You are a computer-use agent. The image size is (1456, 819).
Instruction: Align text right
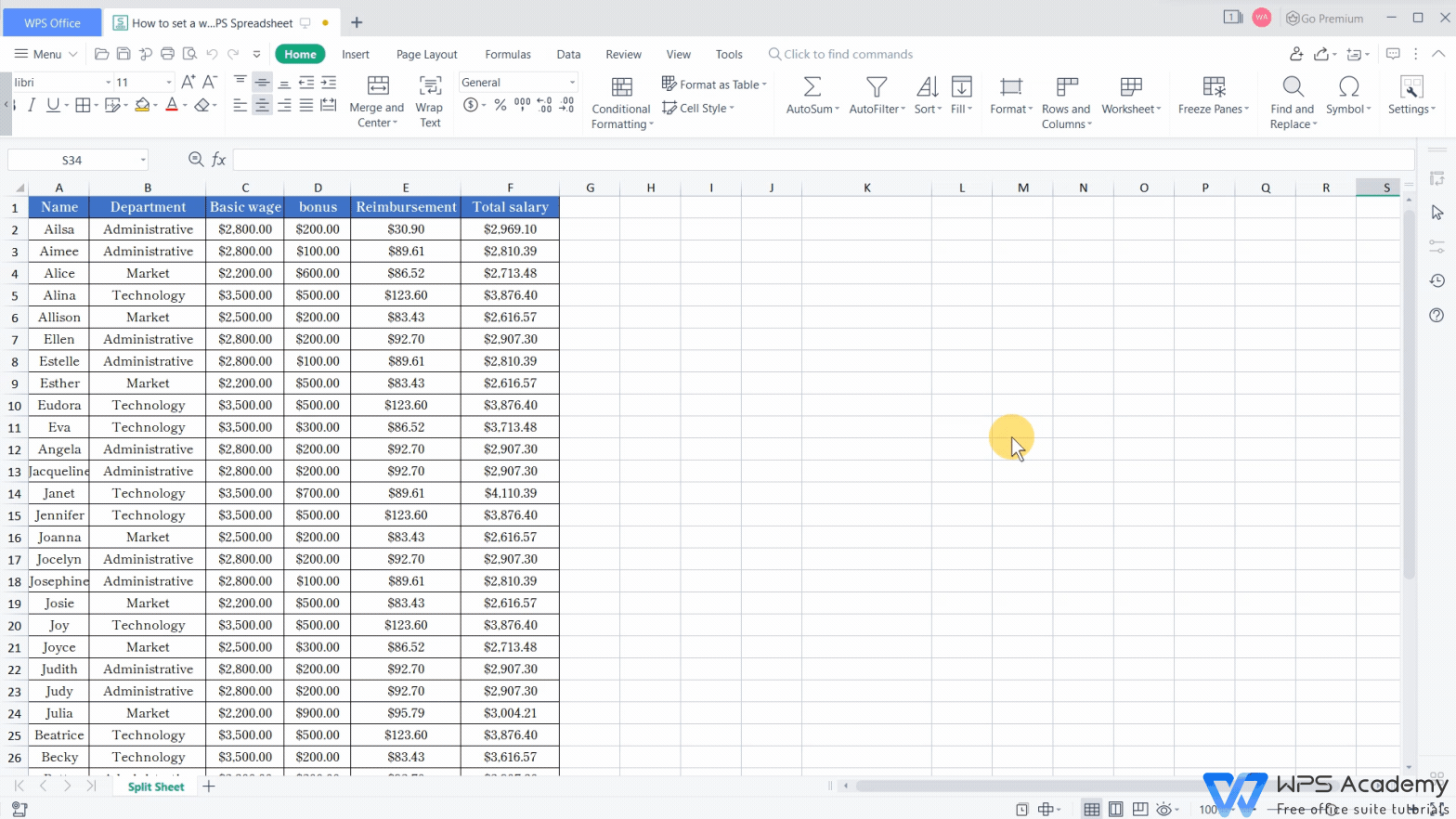(284, 105)
